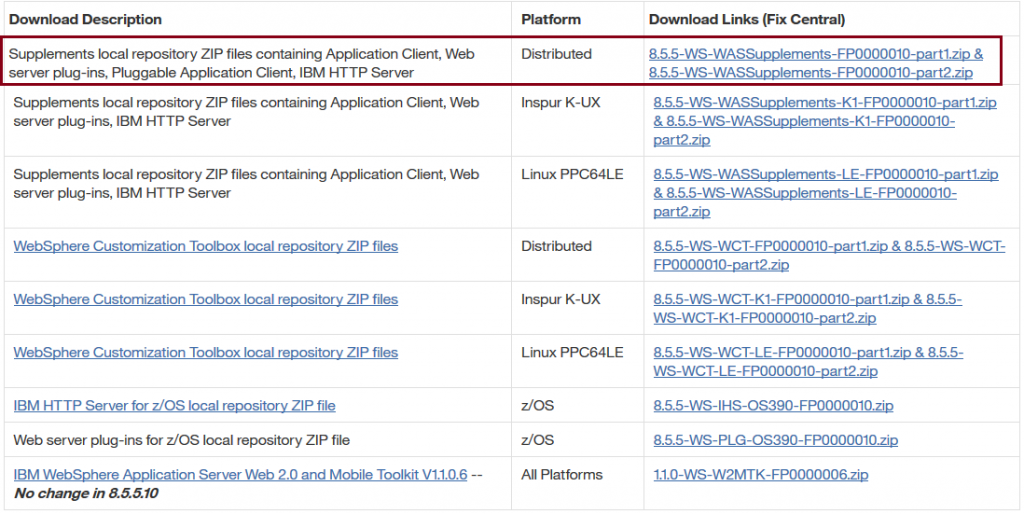The image size is (1024, 514).
Task: Open IBM HTTP Server for z/OS repository link
Action: (174, 406)
